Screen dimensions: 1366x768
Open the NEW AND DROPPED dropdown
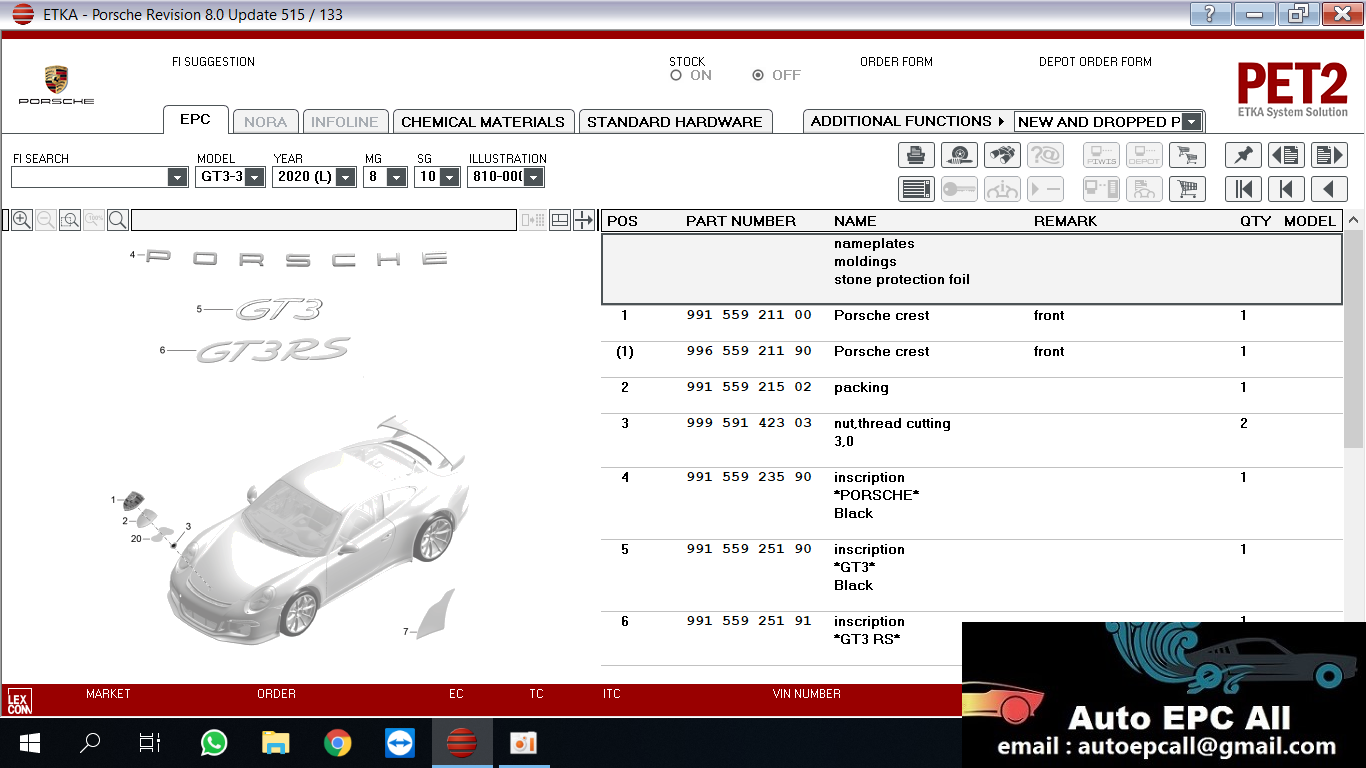pos(1191,122)
